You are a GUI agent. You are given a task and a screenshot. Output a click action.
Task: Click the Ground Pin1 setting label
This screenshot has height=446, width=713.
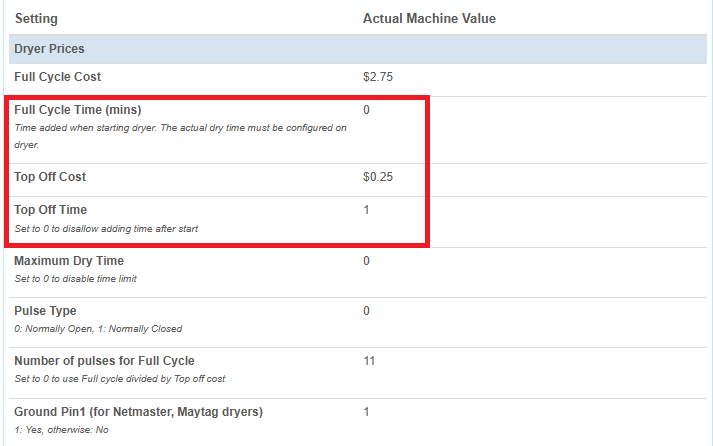pyautogui.click(x=138, y=412)
